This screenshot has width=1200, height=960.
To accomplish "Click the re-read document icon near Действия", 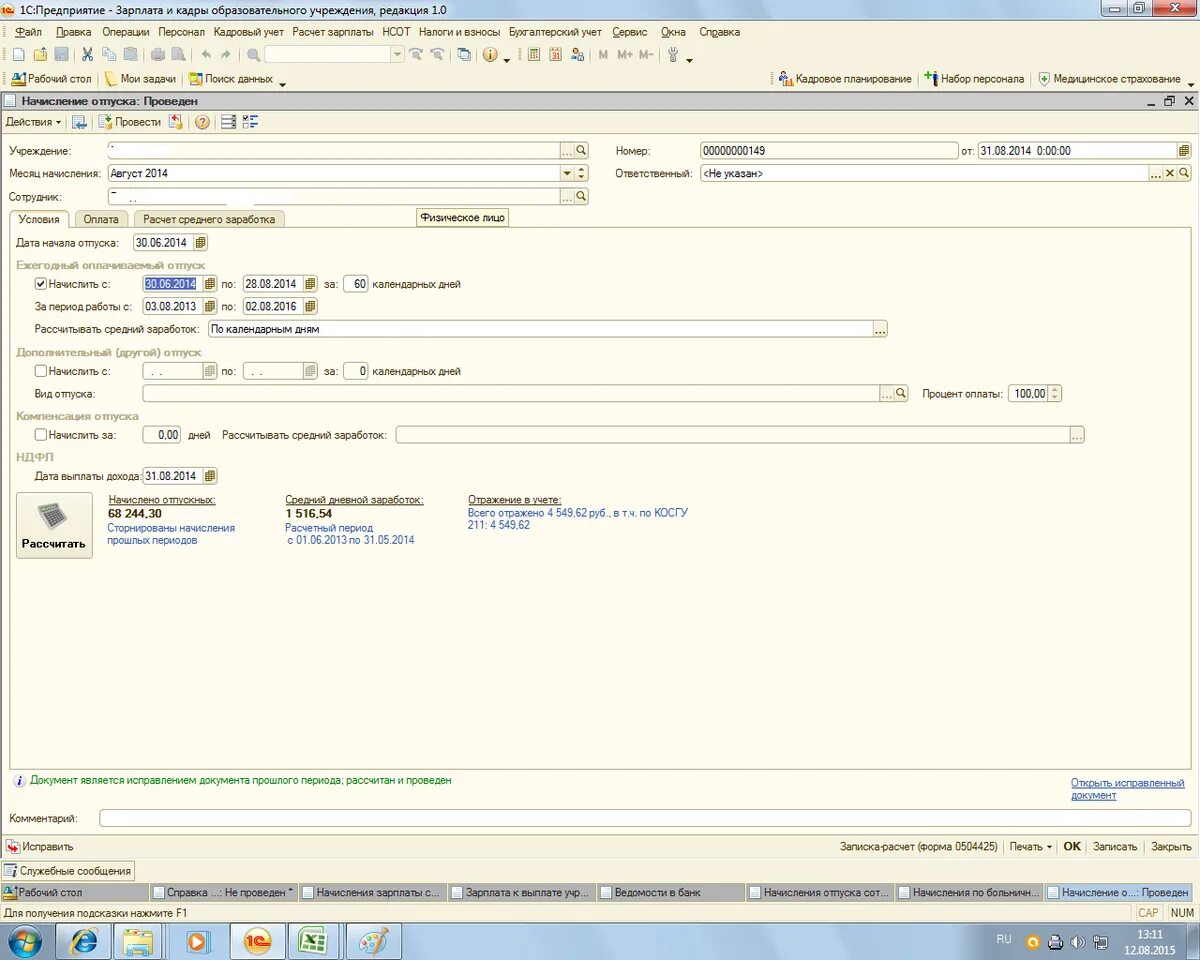I will [x=79, y=122].
